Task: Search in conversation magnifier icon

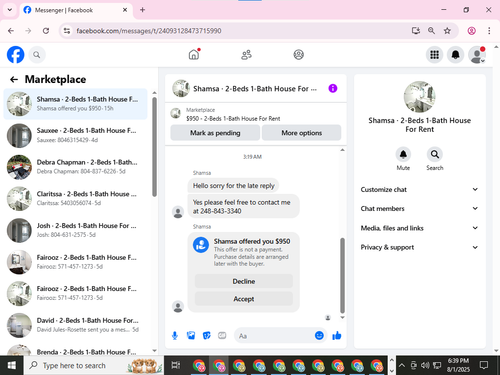Action: 435,154
